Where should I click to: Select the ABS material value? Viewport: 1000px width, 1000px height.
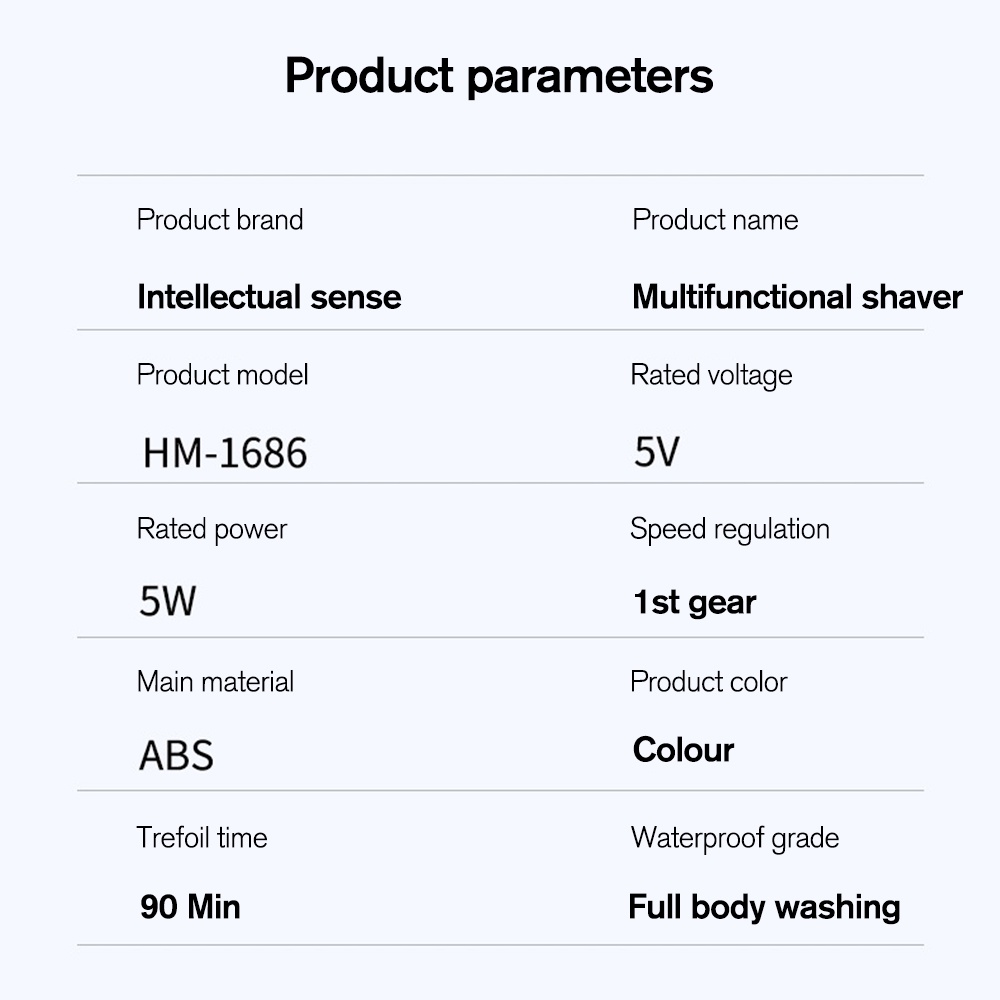point(176,756)
